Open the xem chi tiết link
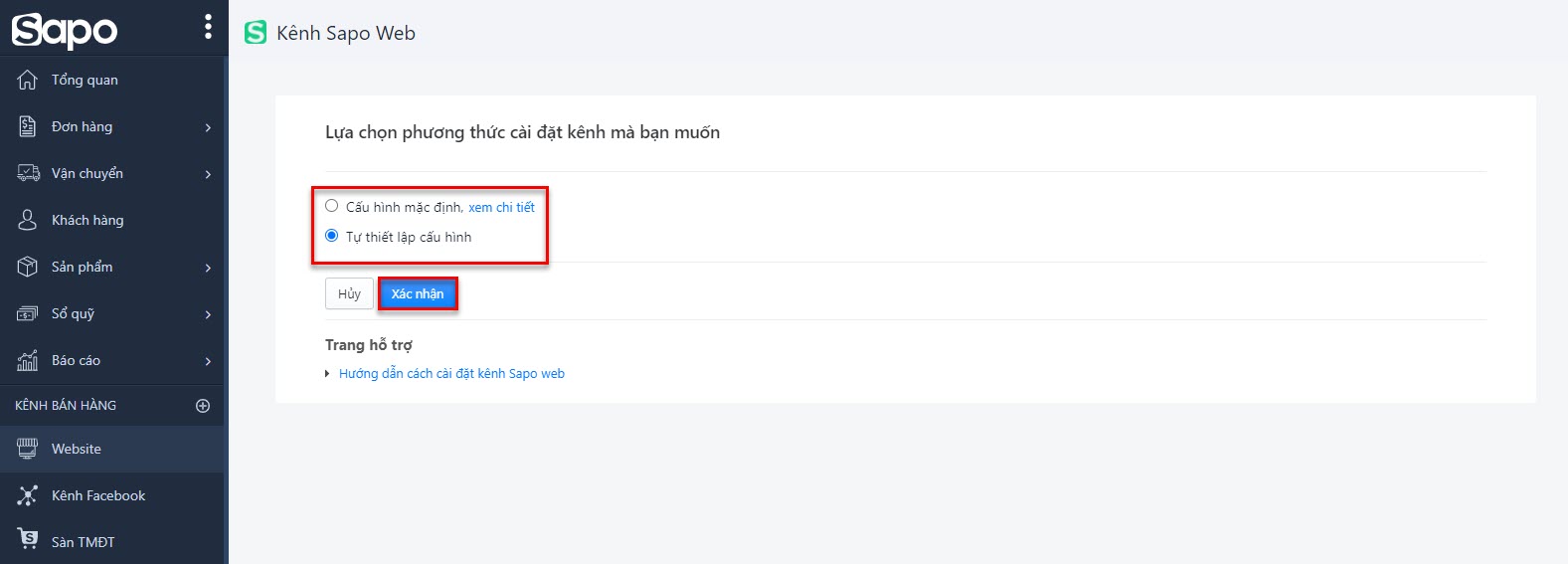 pos(501,207)
